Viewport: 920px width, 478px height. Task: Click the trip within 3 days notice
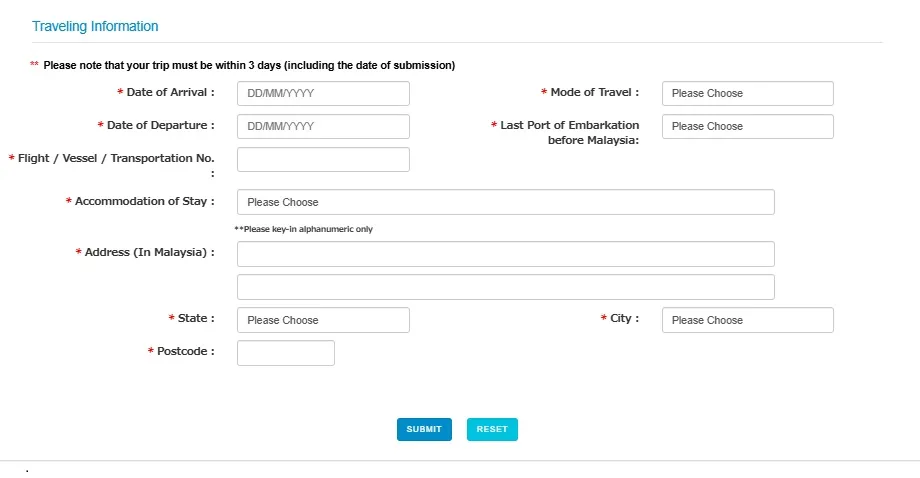(x=249, y=65)
